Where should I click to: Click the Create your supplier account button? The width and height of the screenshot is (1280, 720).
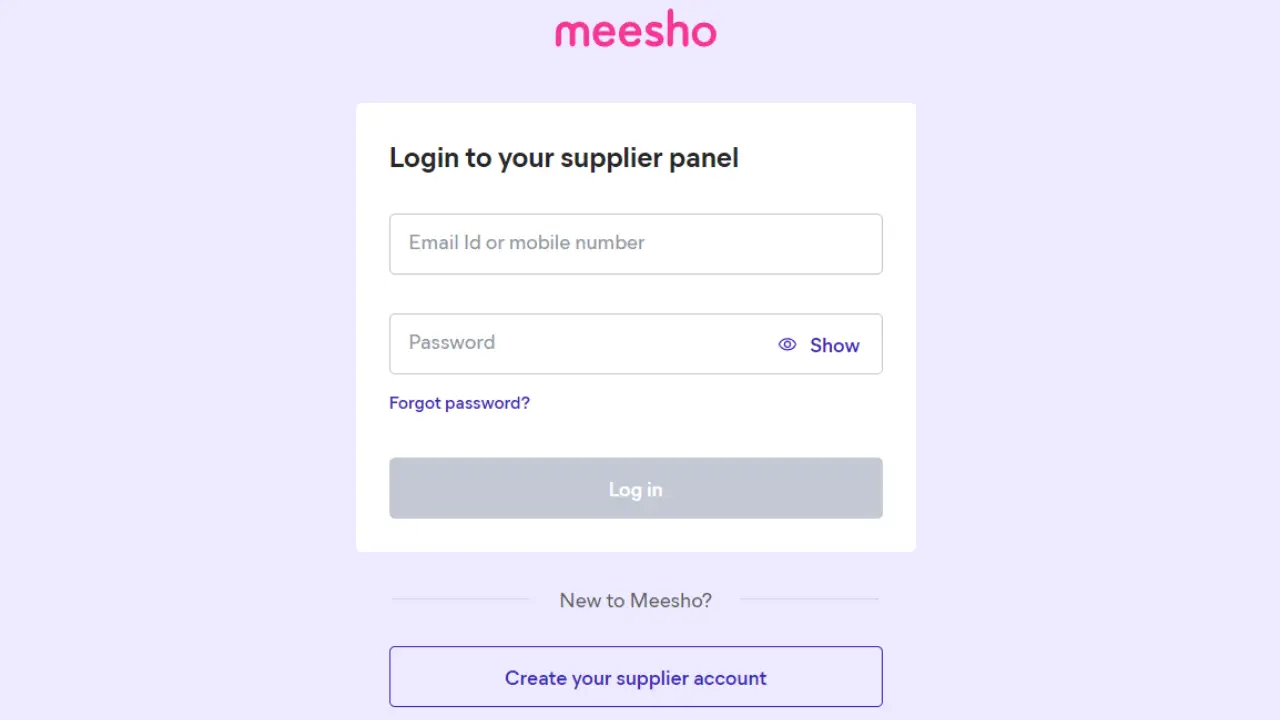[x=635, y=677]
